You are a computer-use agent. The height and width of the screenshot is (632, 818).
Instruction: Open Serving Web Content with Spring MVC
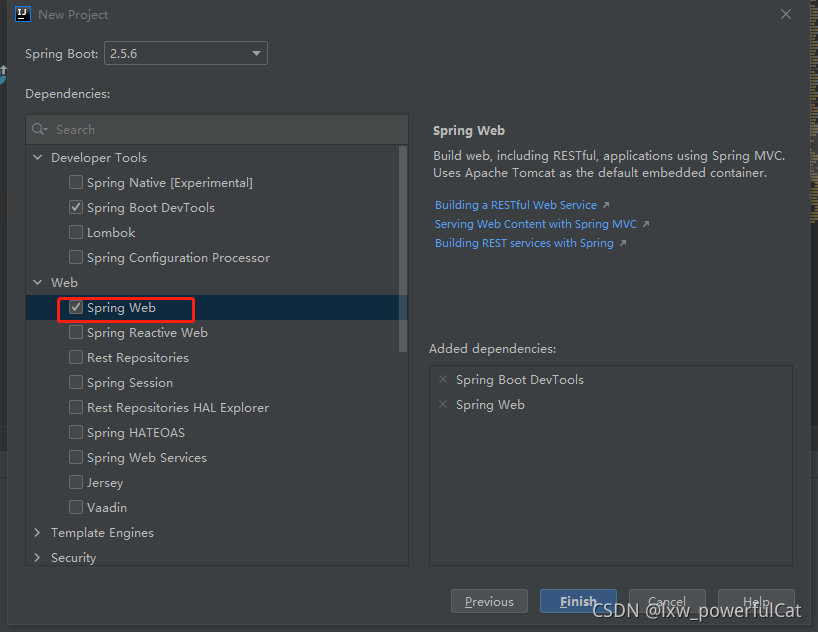coord(536,224)
